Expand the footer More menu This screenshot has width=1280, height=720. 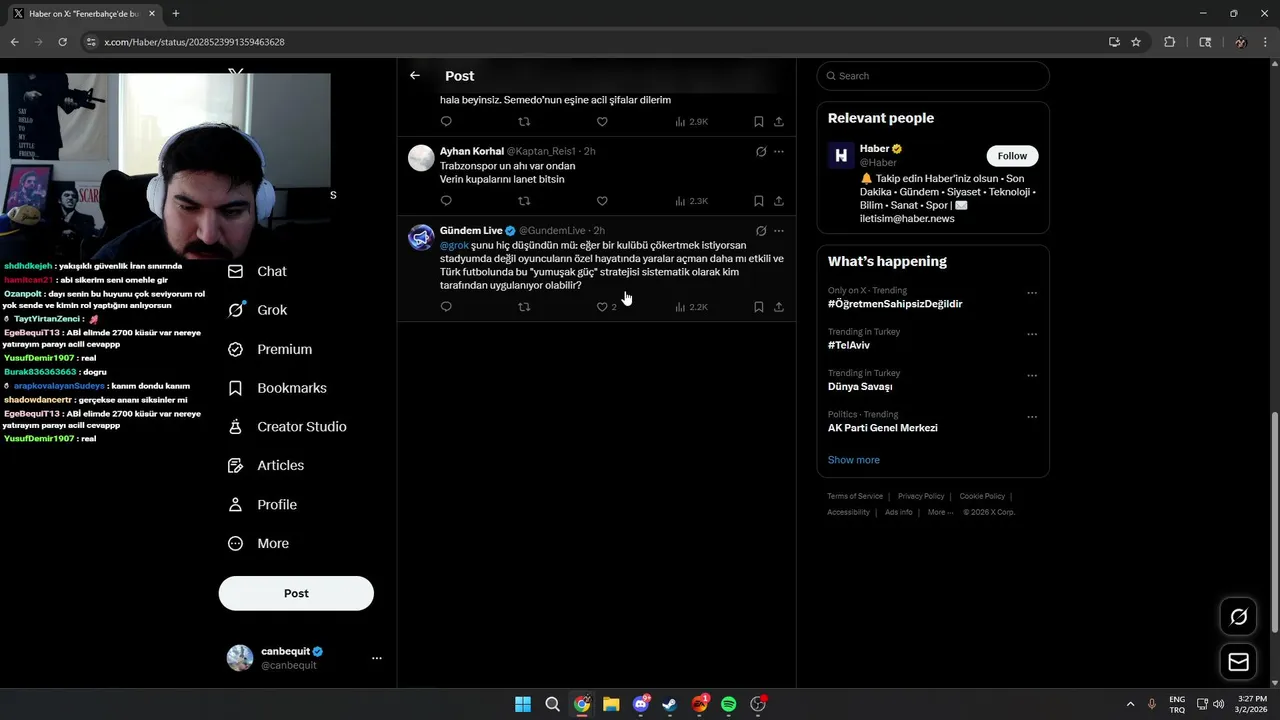coord(940,512)
